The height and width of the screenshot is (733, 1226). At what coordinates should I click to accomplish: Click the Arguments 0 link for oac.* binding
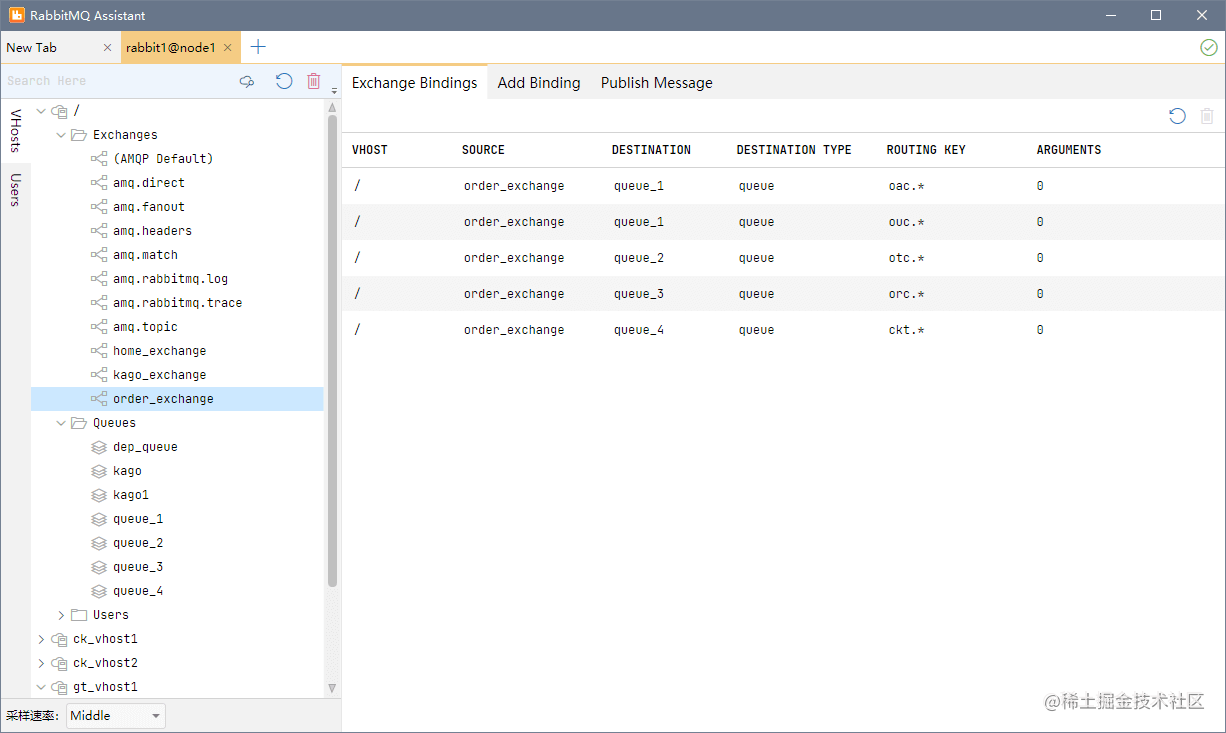[x=1039, y=185]
